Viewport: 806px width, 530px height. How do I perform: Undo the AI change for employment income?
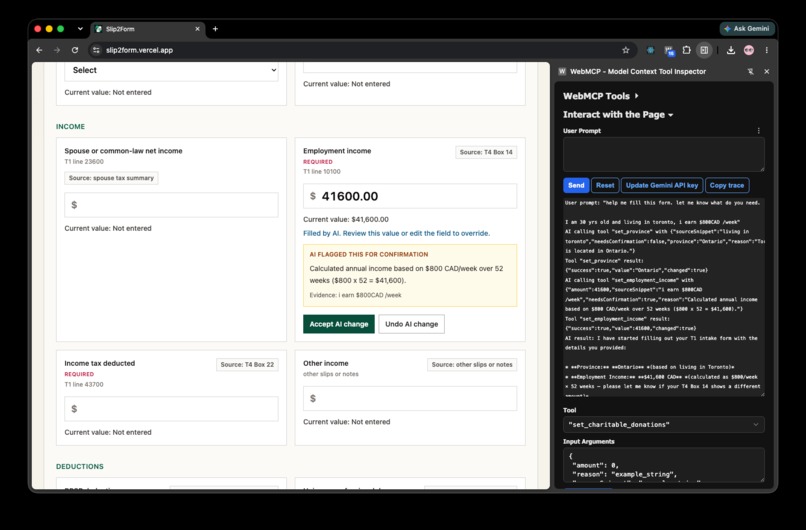pyautogui.click(x=412, y=324)
